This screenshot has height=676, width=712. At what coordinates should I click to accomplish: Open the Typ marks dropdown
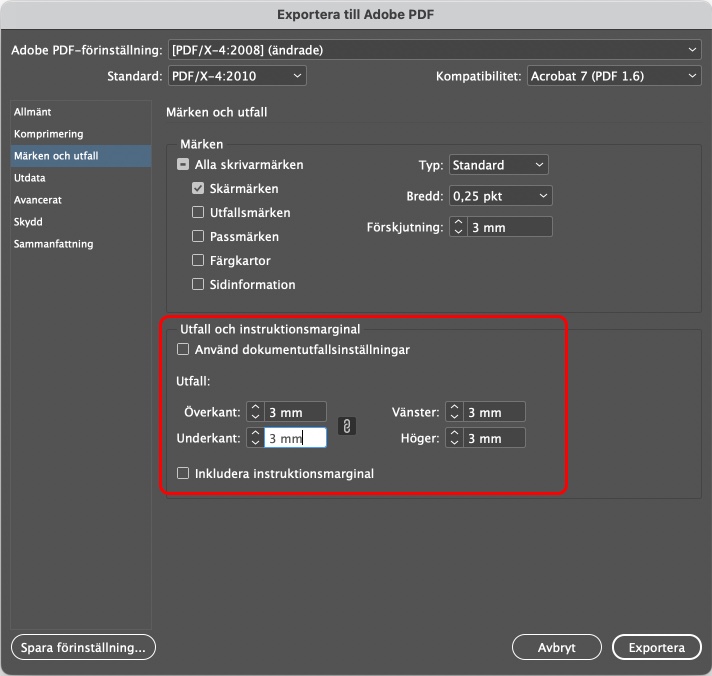tap(498, 165)
